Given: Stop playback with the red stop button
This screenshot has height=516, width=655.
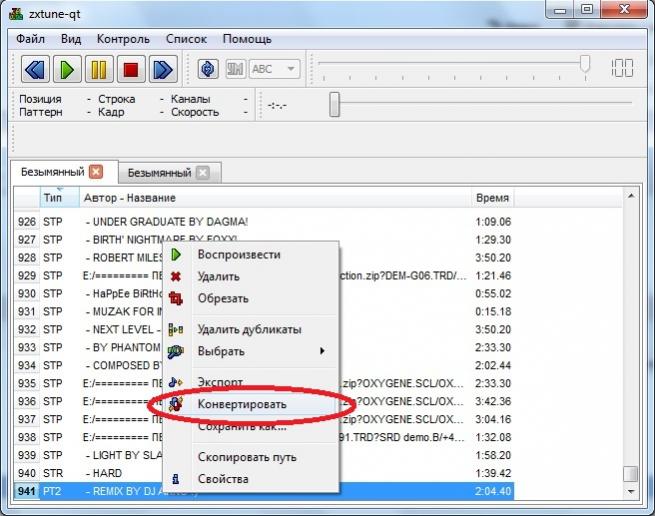Looking at the screenshot, I should pos(130,69).
